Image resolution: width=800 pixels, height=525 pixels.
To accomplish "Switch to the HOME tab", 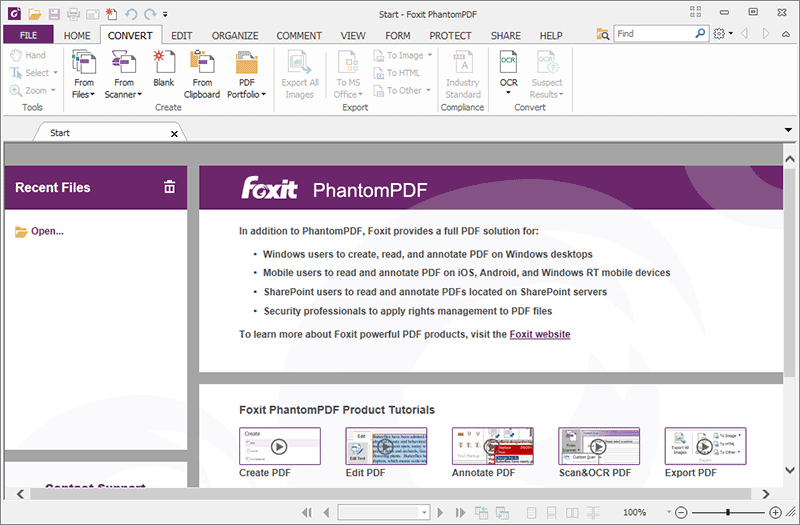I will [x=77, y=36].
